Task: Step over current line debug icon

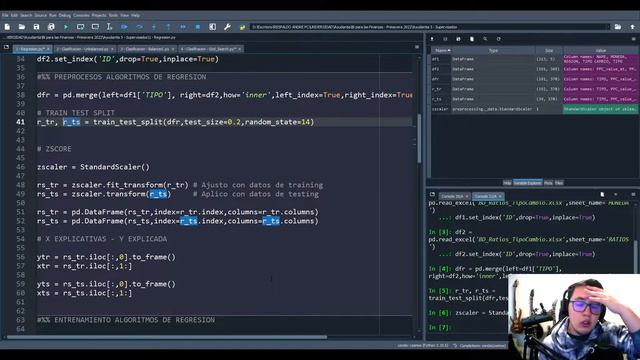Action: pos(139,27)
